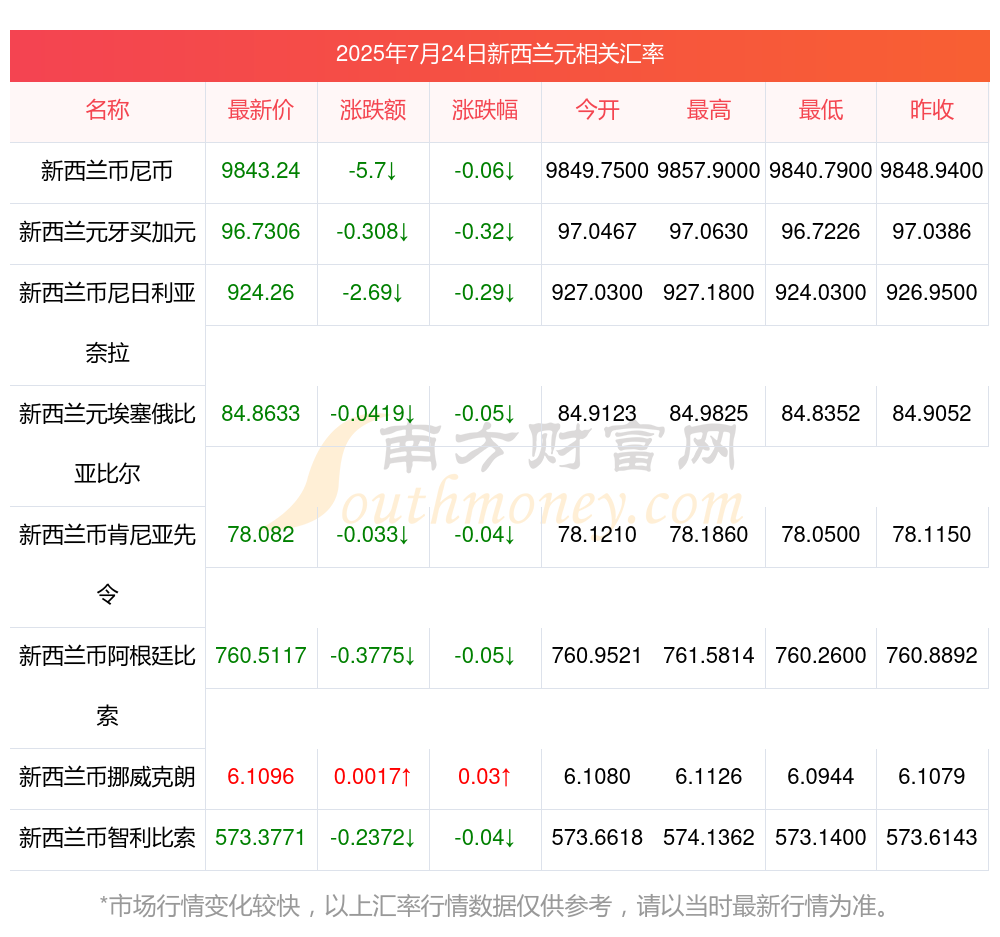Click the row name 新西兰元牙买加元
The height and width of the screenshot is (937, 1000).
107,232
